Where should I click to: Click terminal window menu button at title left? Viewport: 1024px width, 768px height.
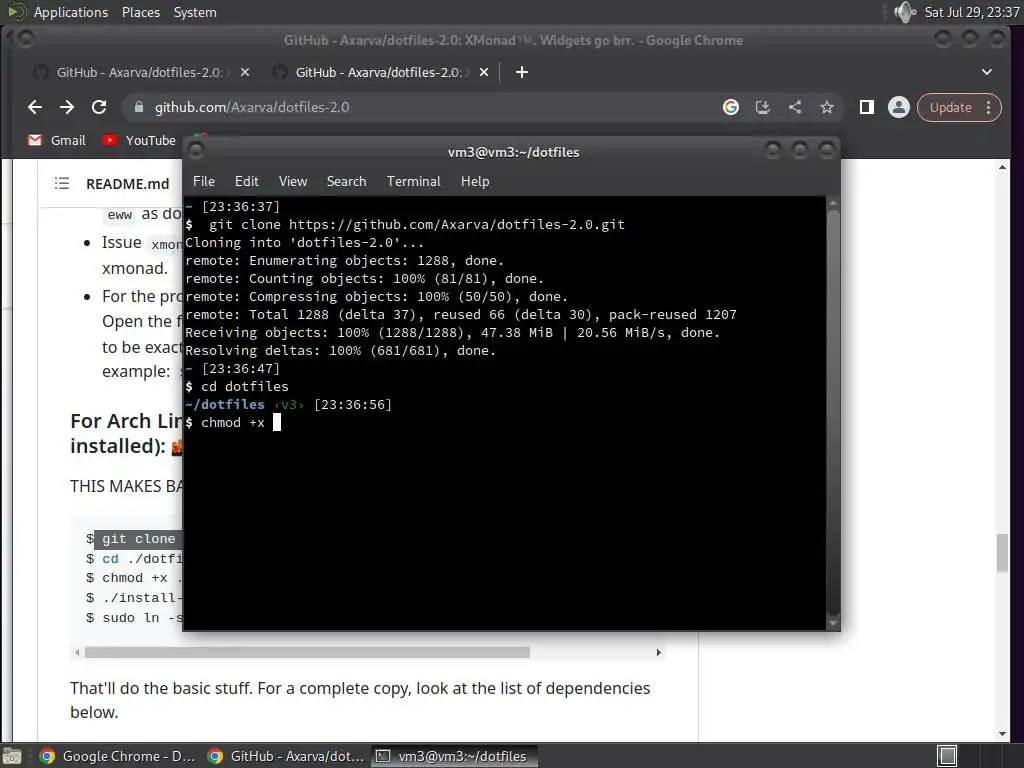(x=195, y=151)
